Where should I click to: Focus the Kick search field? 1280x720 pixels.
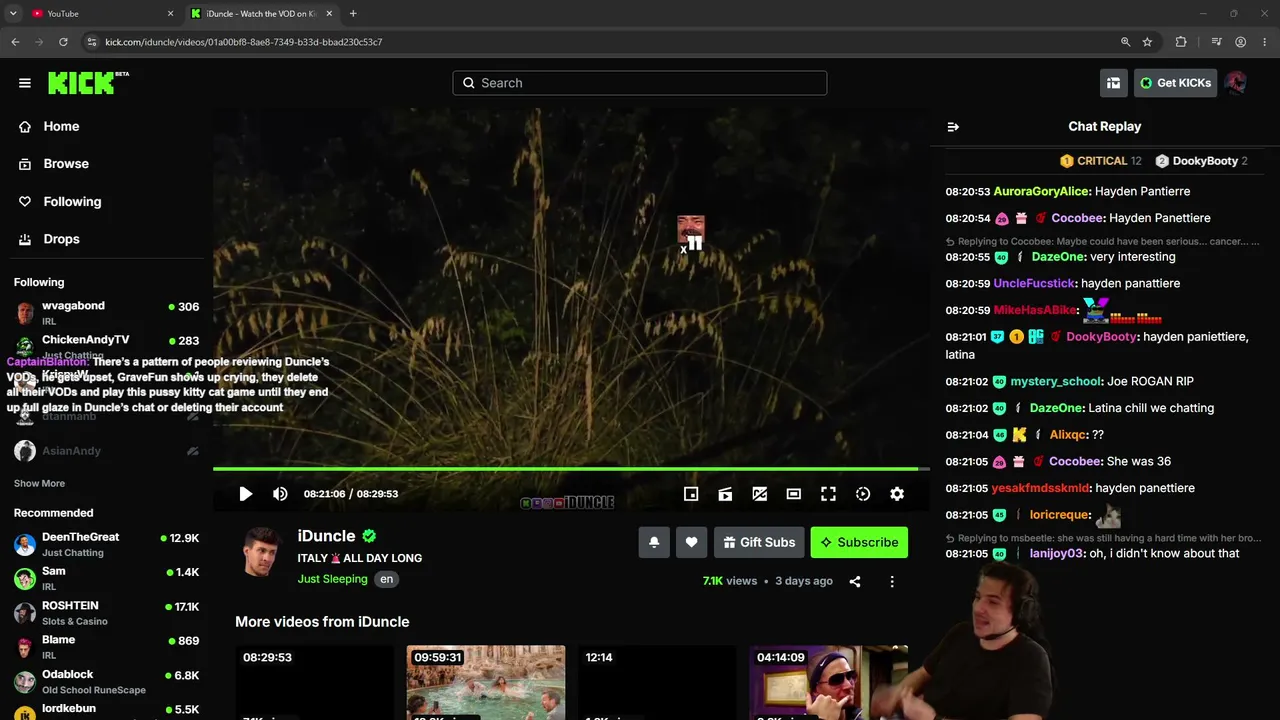pyautogui.click(x=640, y=83)
